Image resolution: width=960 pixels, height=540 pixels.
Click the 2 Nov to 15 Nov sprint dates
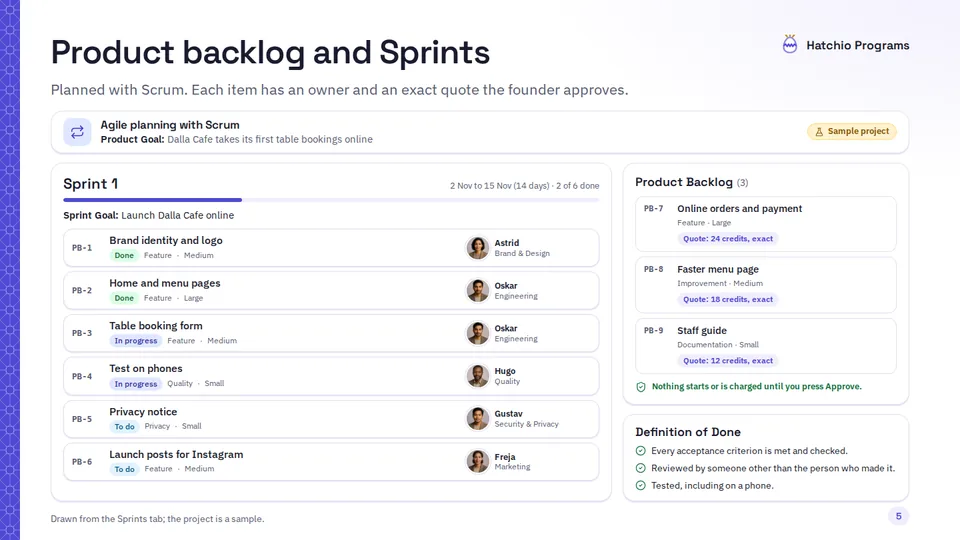pos(500,186)
